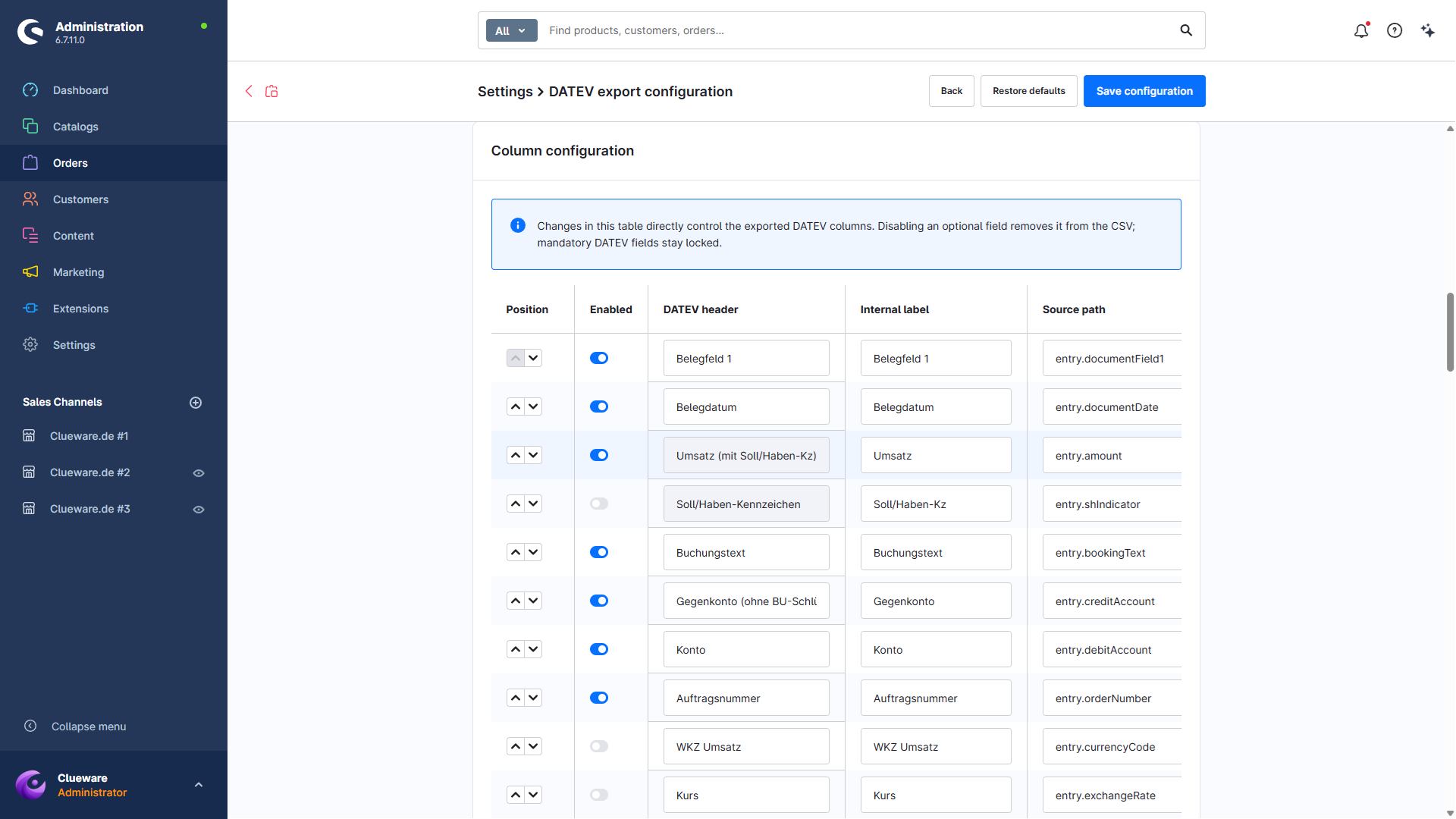Click the Restore defaults button

pyautogui.click(x=1028, y=91)
